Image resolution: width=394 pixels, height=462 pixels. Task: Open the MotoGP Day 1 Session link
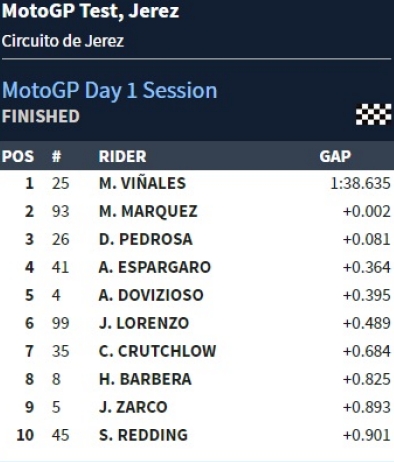(109, 91)
